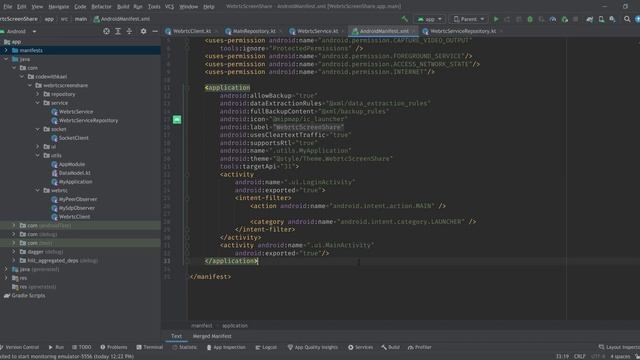This screenshot has width=640, height=360.
Task: Select the Text manifest view tab
Action: pyautogui.click(x=176, y=336)
